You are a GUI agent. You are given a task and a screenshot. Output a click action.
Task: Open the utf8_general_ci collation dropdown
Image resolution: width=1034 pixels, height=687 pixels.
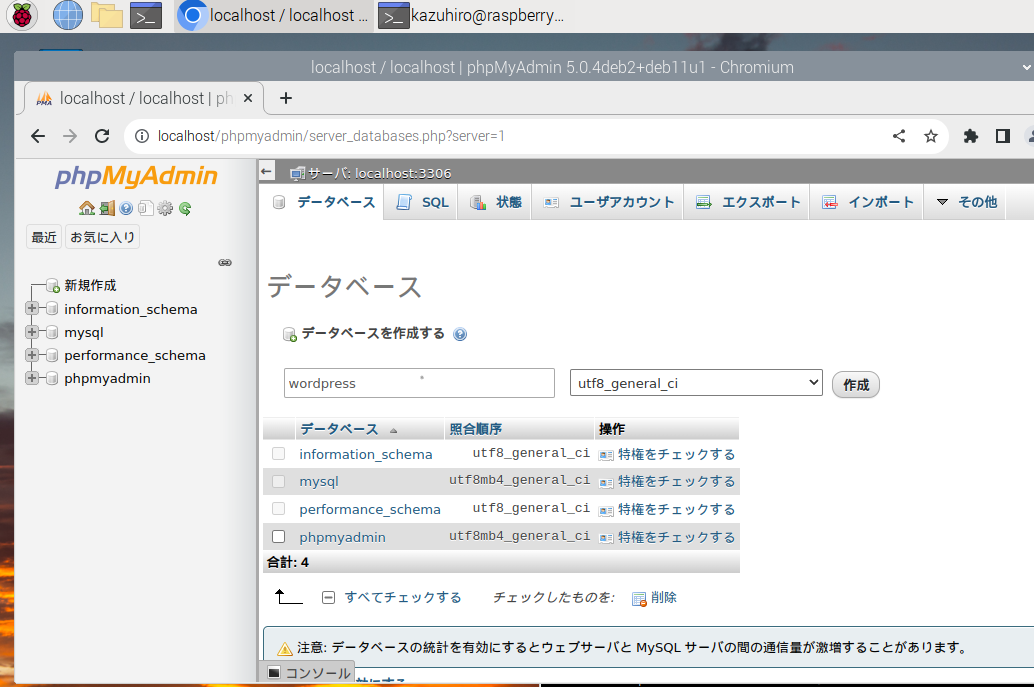click(x=696, y=383)
